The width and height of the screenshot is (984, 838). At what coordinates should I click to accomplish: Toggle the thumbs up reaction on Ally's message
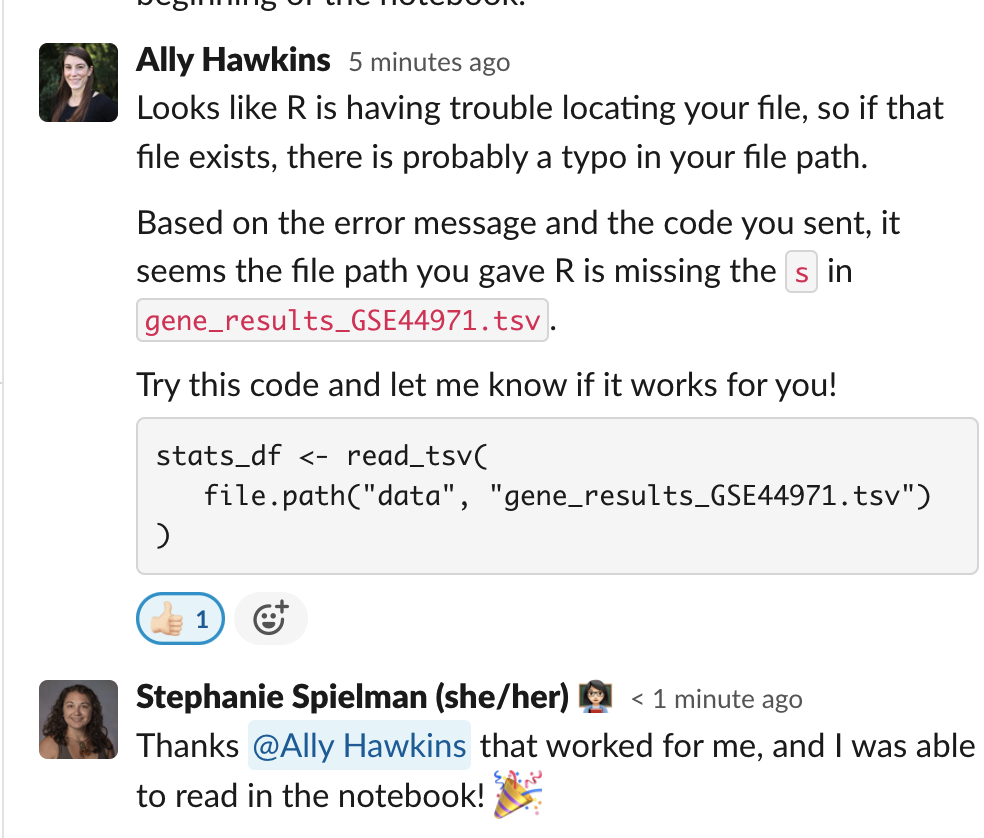click(180, 618)
